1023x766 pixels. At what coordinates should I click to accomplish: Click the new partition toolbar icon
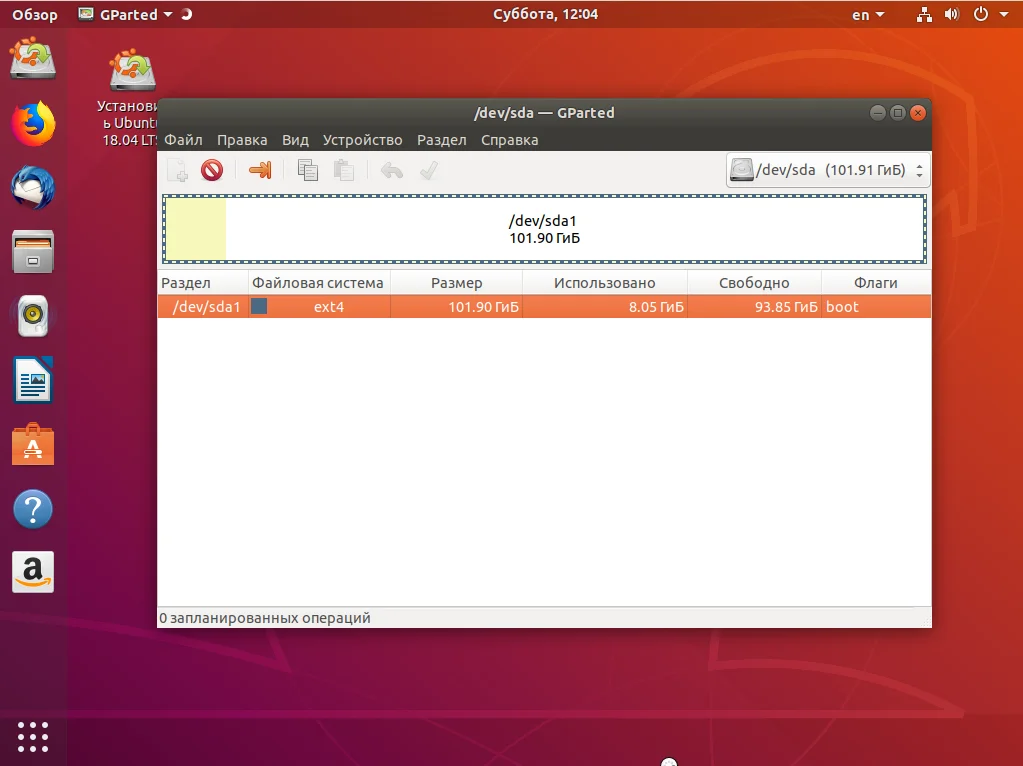click(177, 171)
